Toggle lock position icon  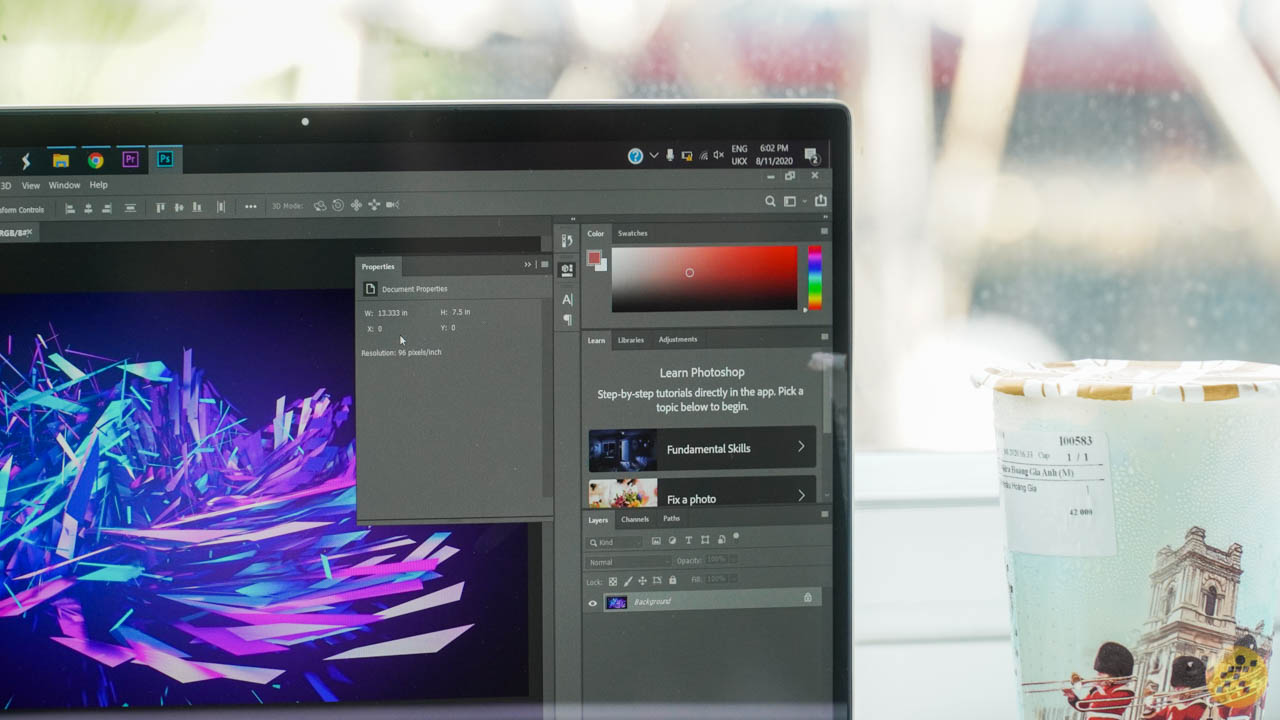[x=642, y=580]
